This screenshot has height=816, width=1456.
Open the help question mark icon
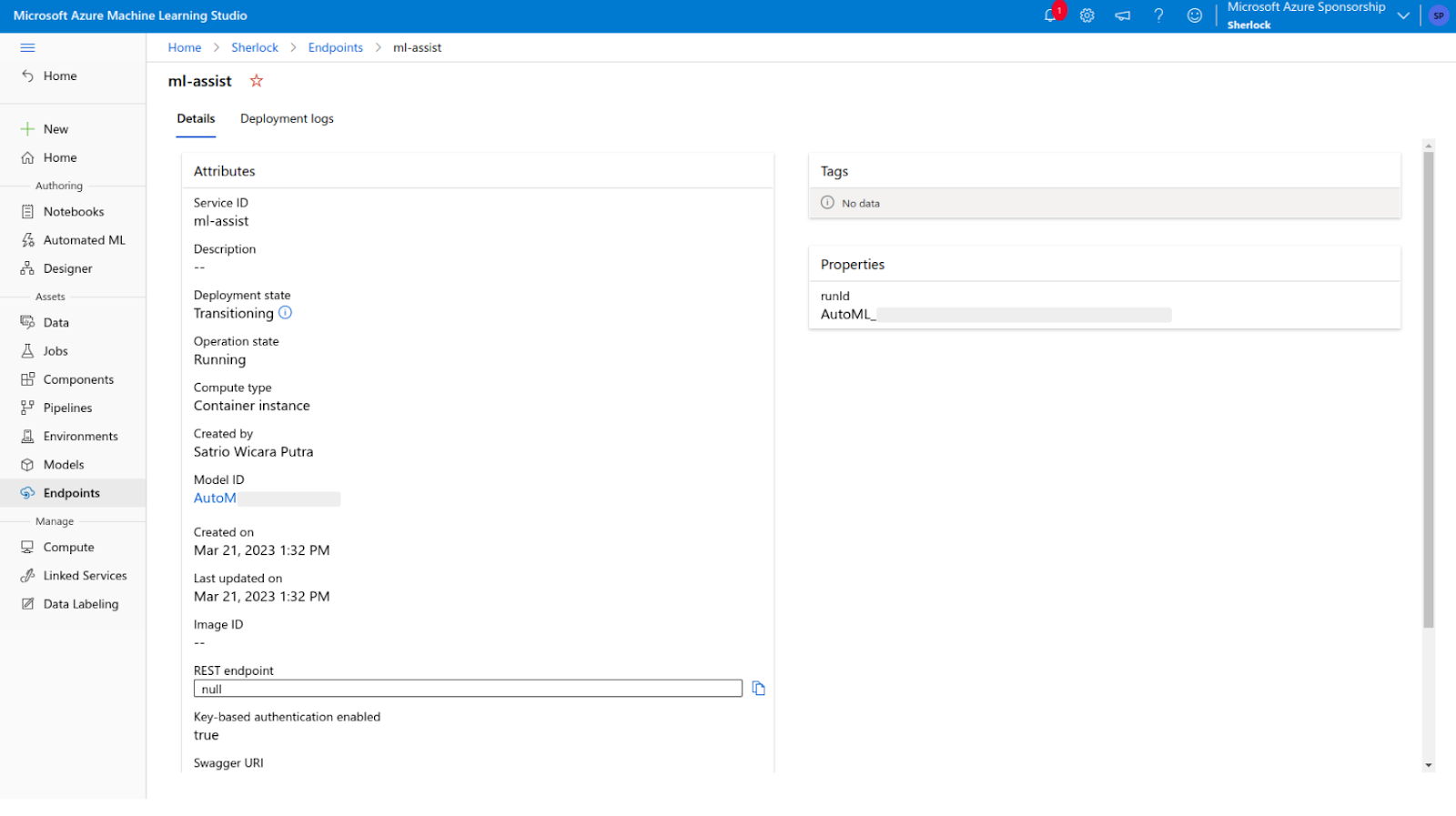[1158, 15]
